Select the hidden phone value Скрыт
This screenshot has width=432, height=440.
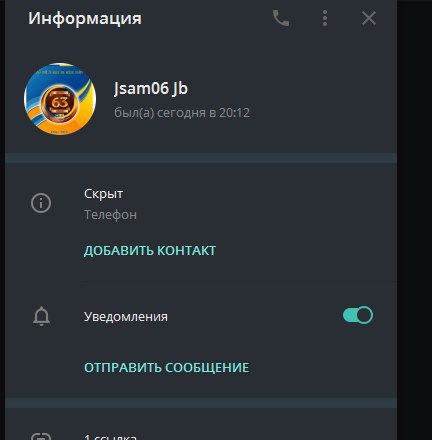[103, 194]
